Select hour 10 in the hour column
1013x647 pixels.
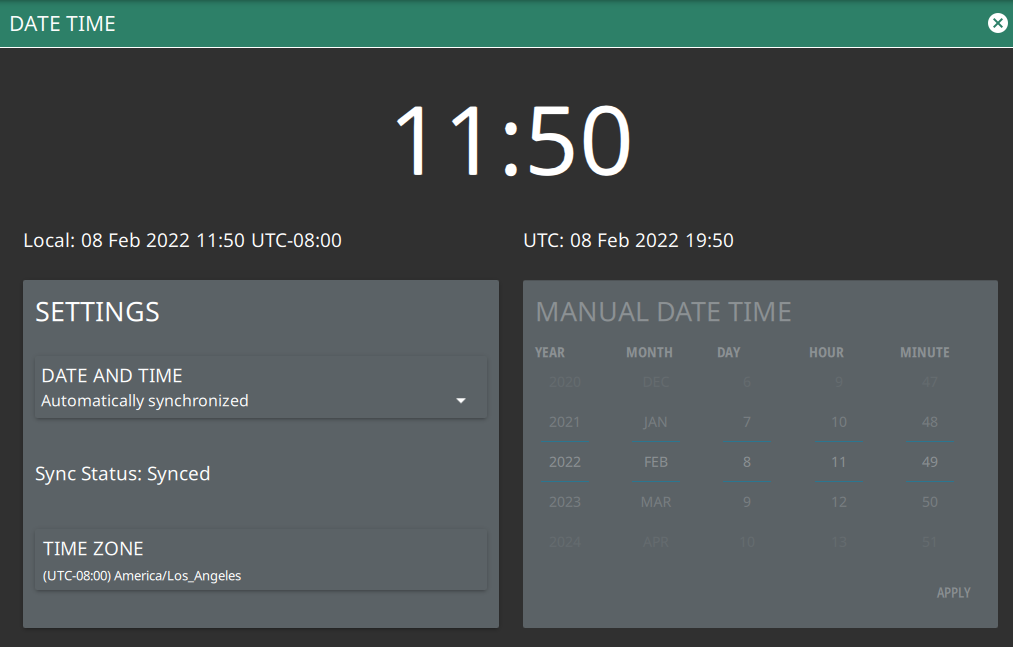[839, 422]
